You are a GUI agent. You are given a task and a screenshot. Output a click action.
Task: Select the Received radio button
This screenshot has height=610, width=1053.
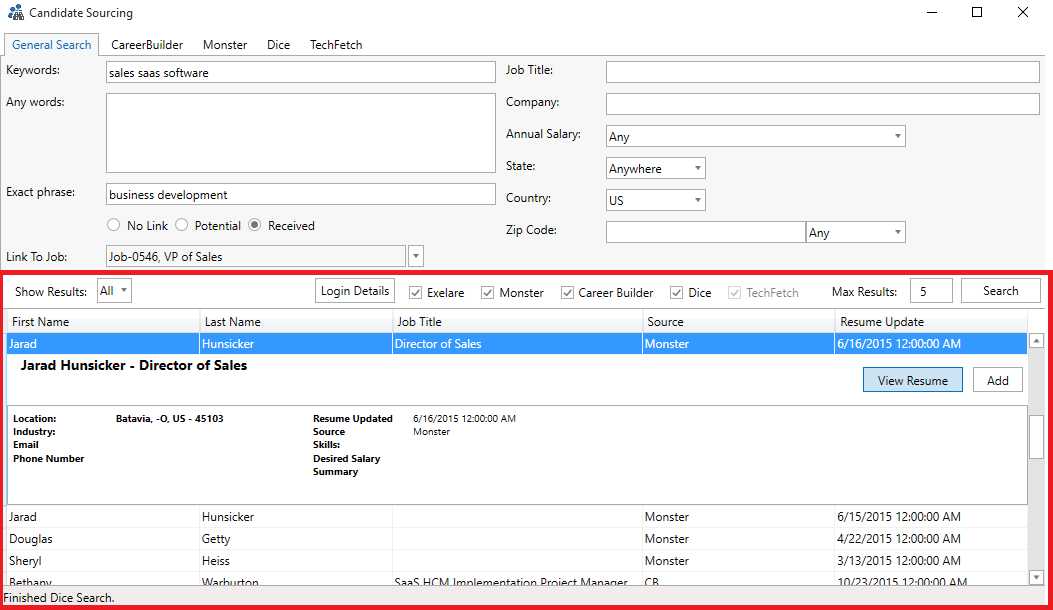(255, 225)
